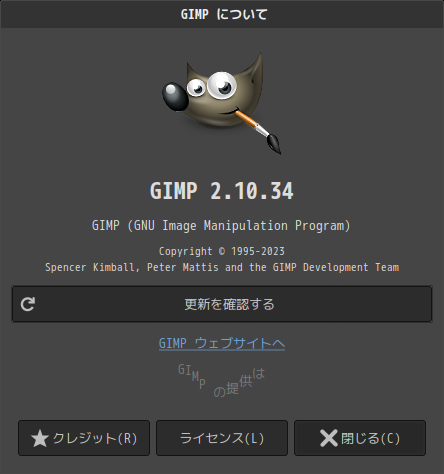Click Wilber's small left eye
Image resolution: width=444 pixels, height=474 pixels.
point(196,88)
